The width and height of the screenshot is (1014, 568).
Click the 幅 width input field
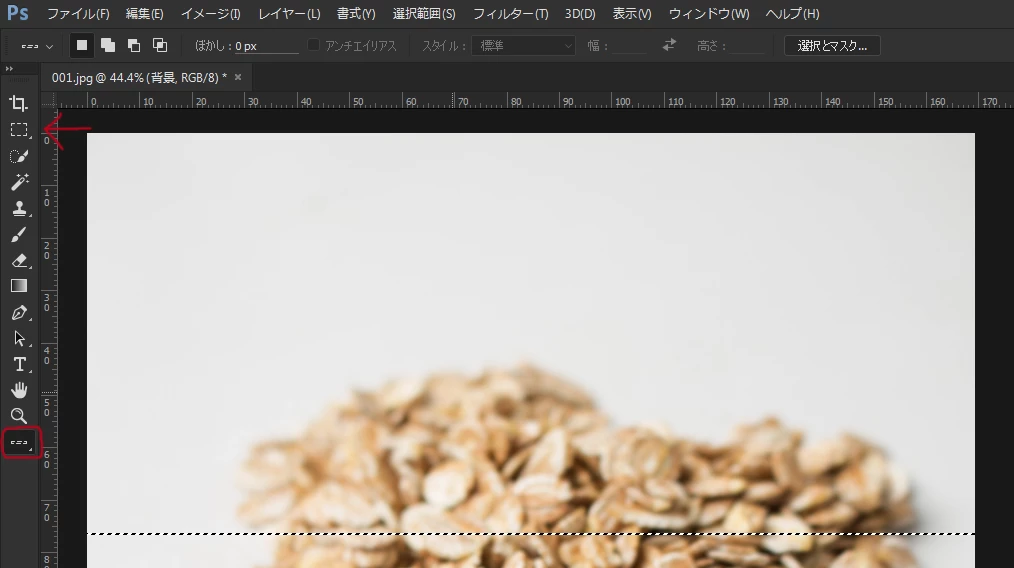tap(629, 46)
